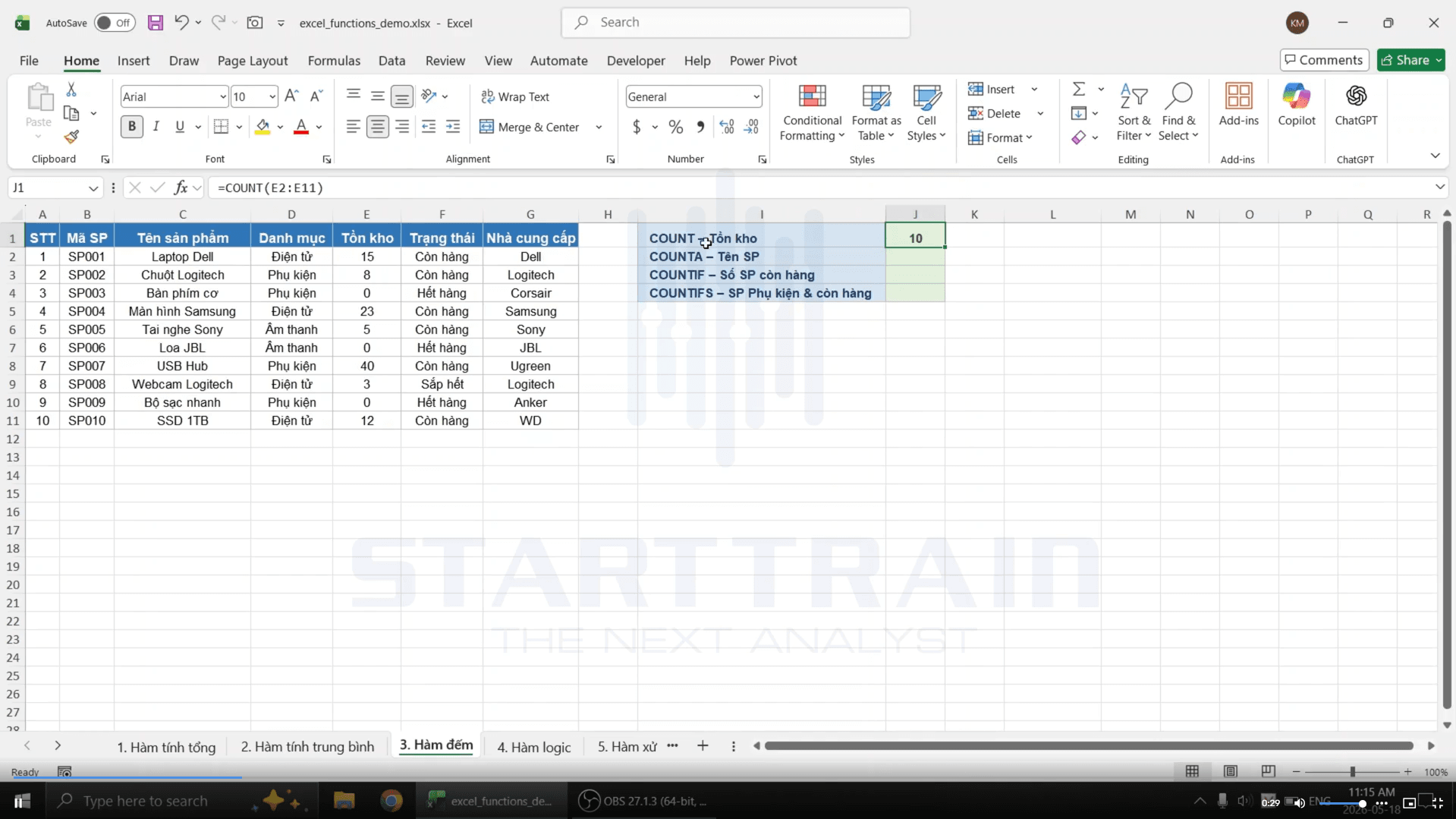Switch to Page Break Preview view
This screenshot has height=819, width=1456.
pos(1268,771)
